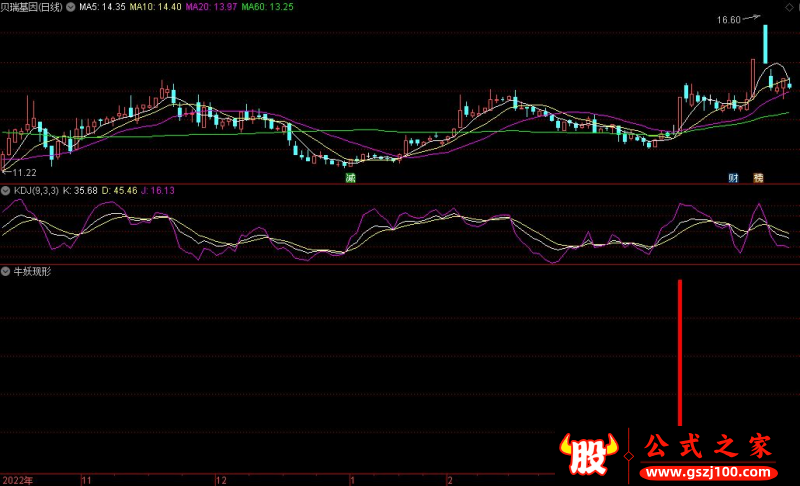Click the arrow beside the 11.22 low label
This screenshot has width=800, height=486.
pyautogui.click(x=5, y=172)
